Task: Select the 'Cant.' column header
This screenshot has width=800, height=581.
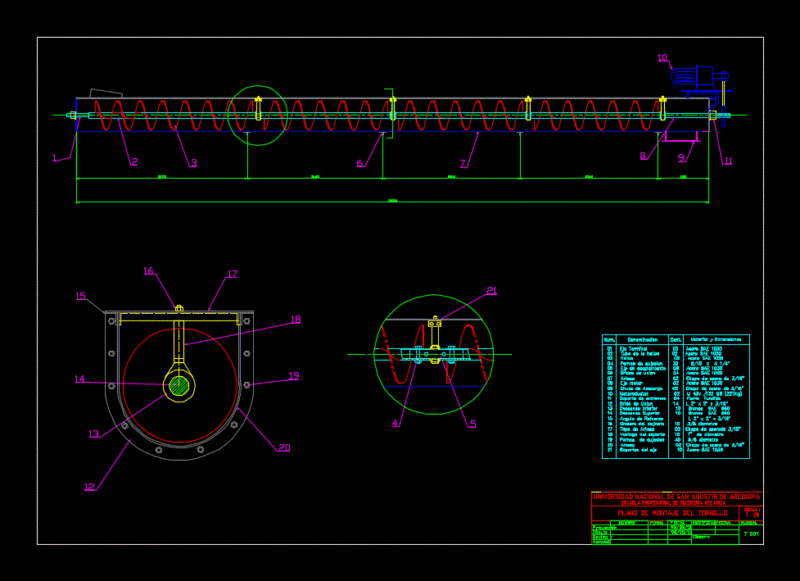Action: point(676,340)
